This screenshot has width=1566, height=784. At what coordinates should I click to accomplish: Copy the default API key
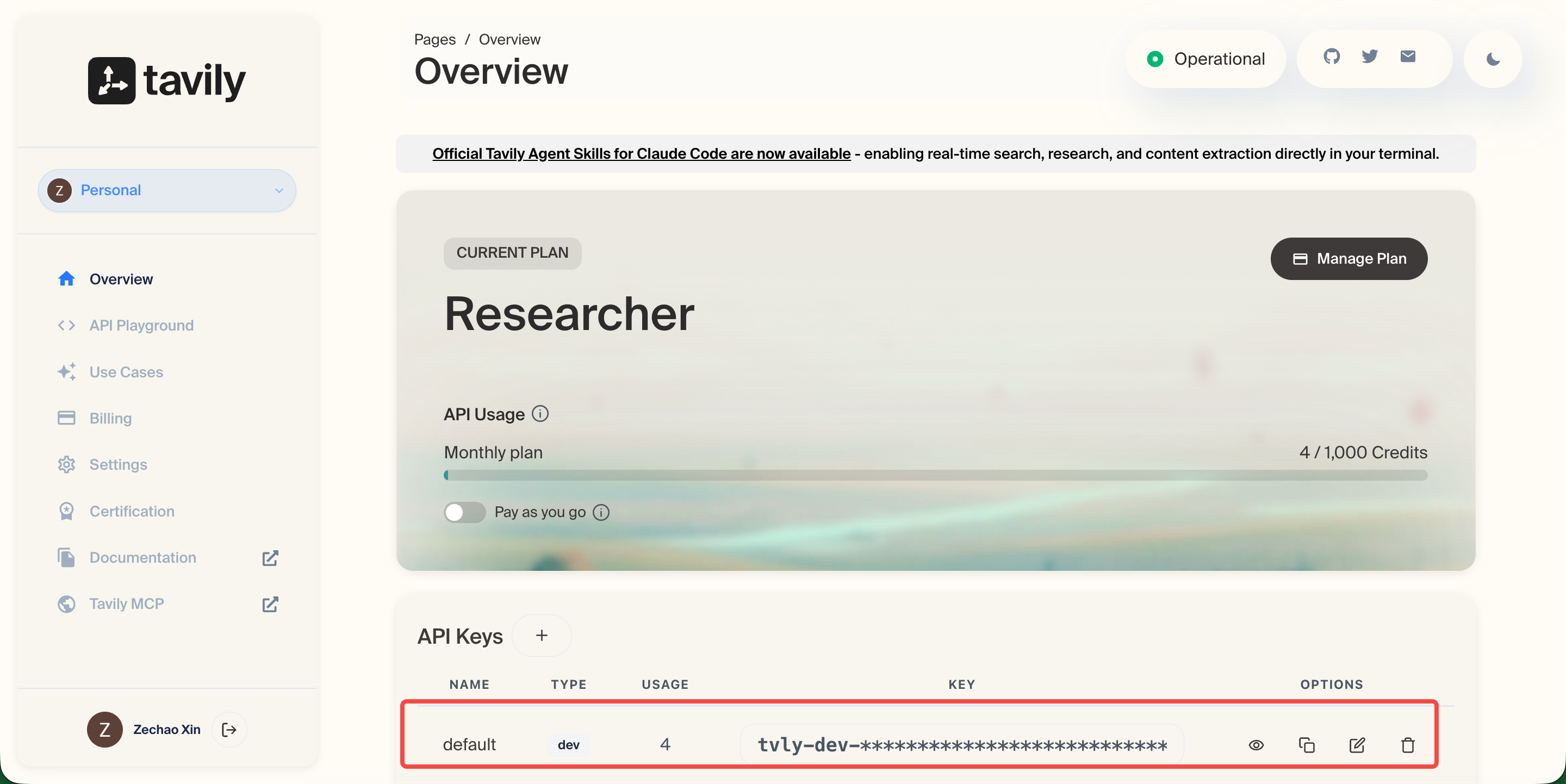click(x=1307, y=744)
